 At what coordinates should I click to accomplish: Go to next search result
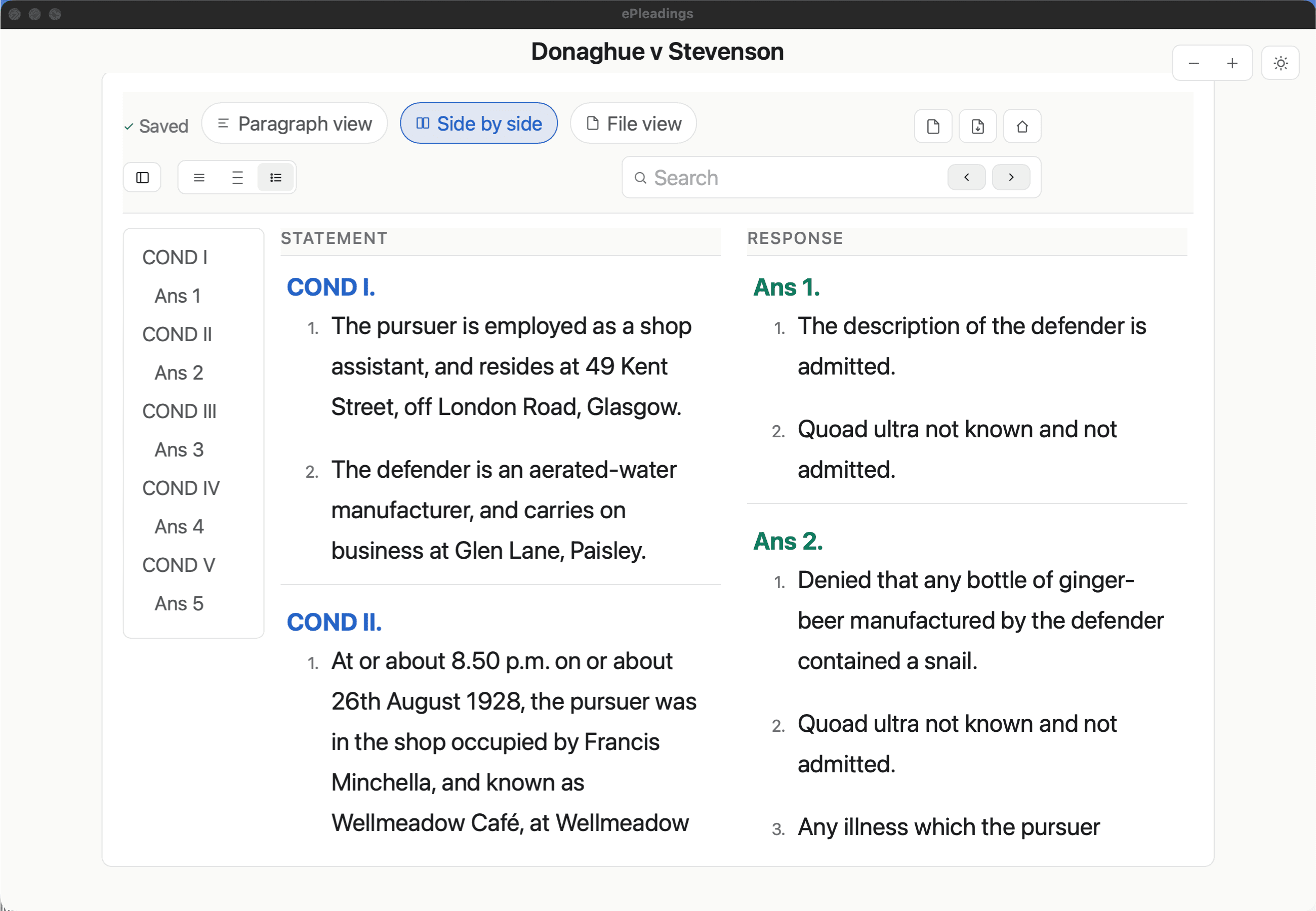1011,177
